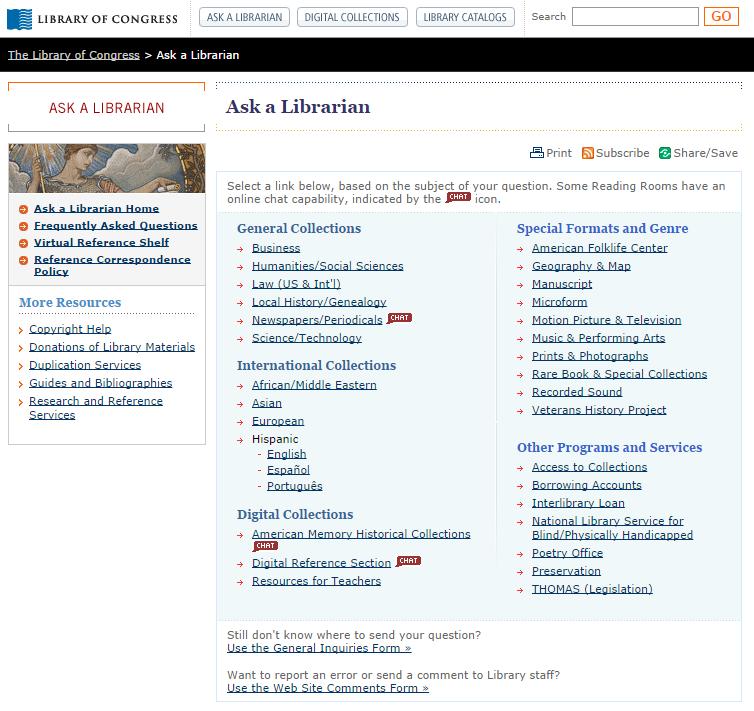The image size is (754, 711).
Task: Open Motion Picture & Television link
Action: click(x=606, y=320)
